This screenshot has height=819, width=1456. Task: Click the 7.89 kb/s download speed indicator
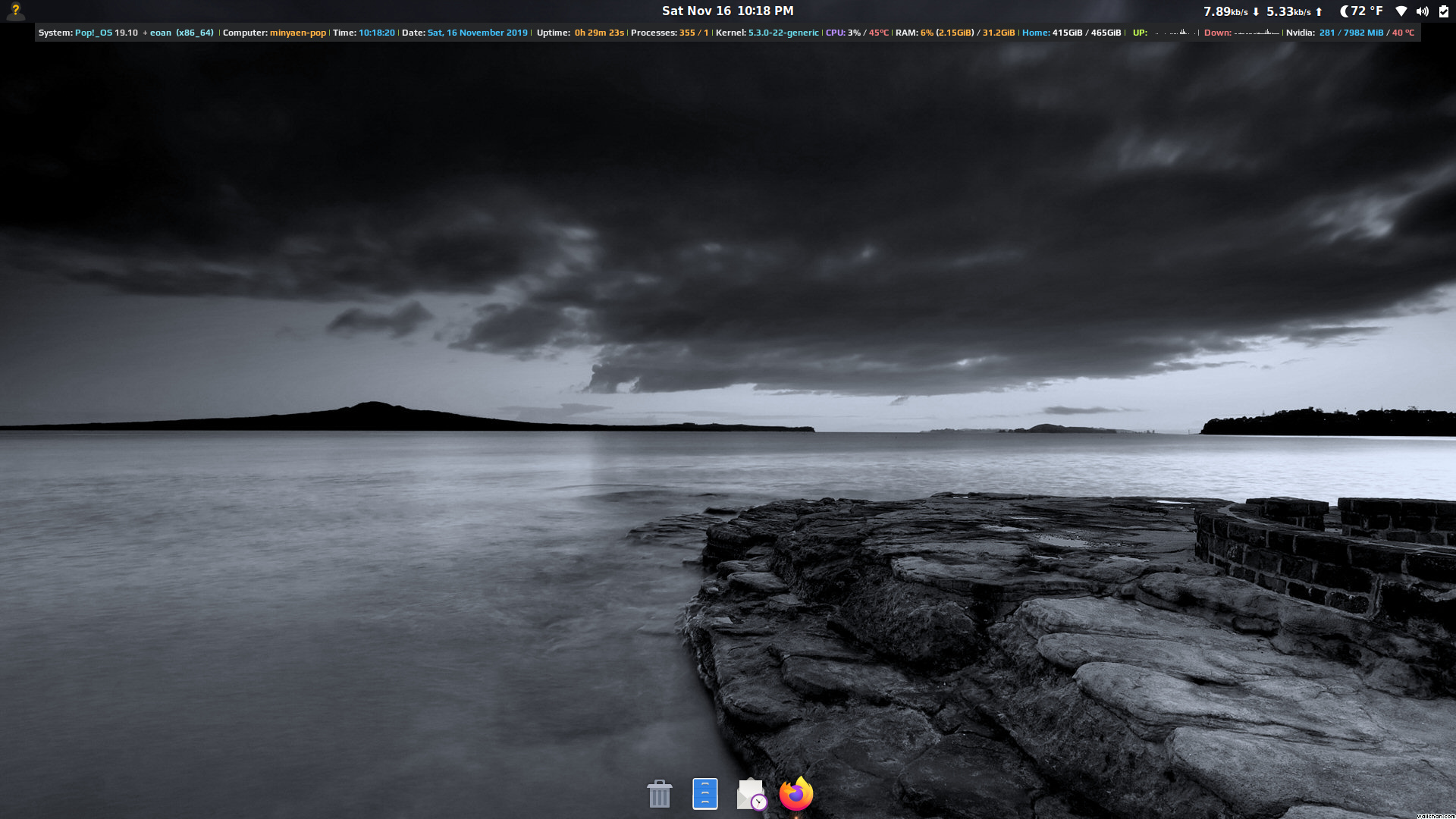pos(1232,11)
